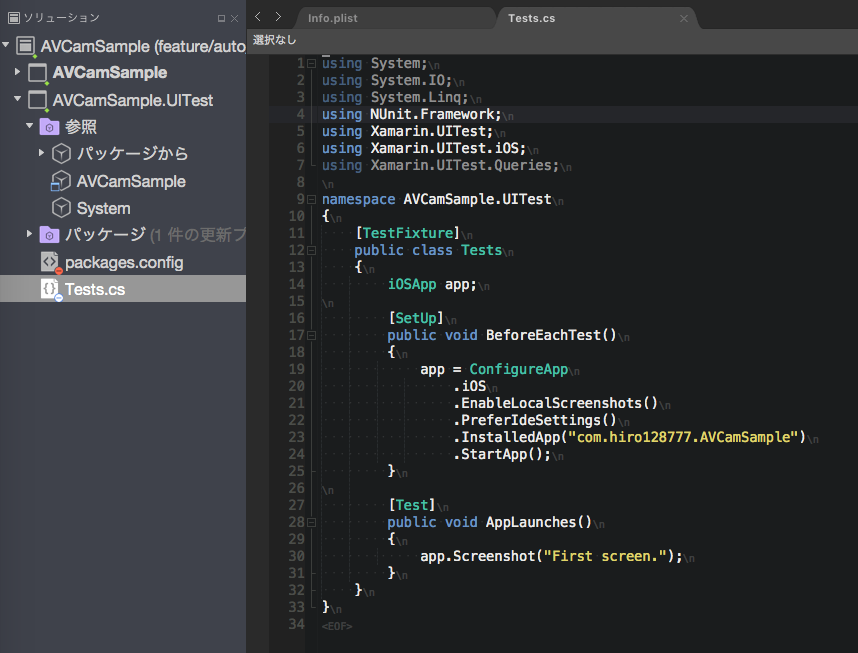The width and height of the screenshot is (858, 653).
Task: Click the パッケージから package icon
Action: pyautogui.click(x=61, y=154)
